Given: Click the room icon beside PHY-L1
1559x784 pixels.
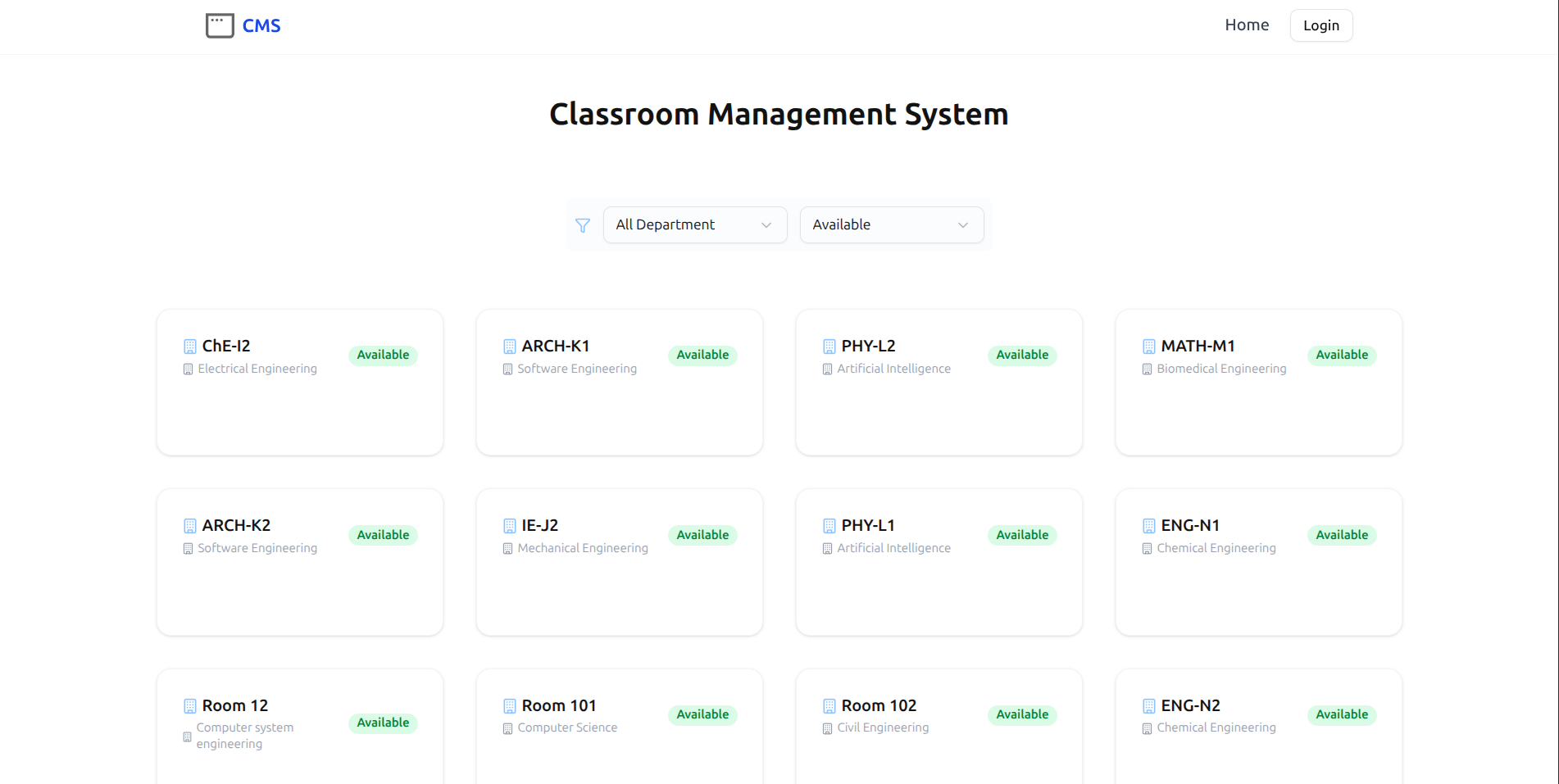Looking at the screenshot, I should [x=829, y=526].
